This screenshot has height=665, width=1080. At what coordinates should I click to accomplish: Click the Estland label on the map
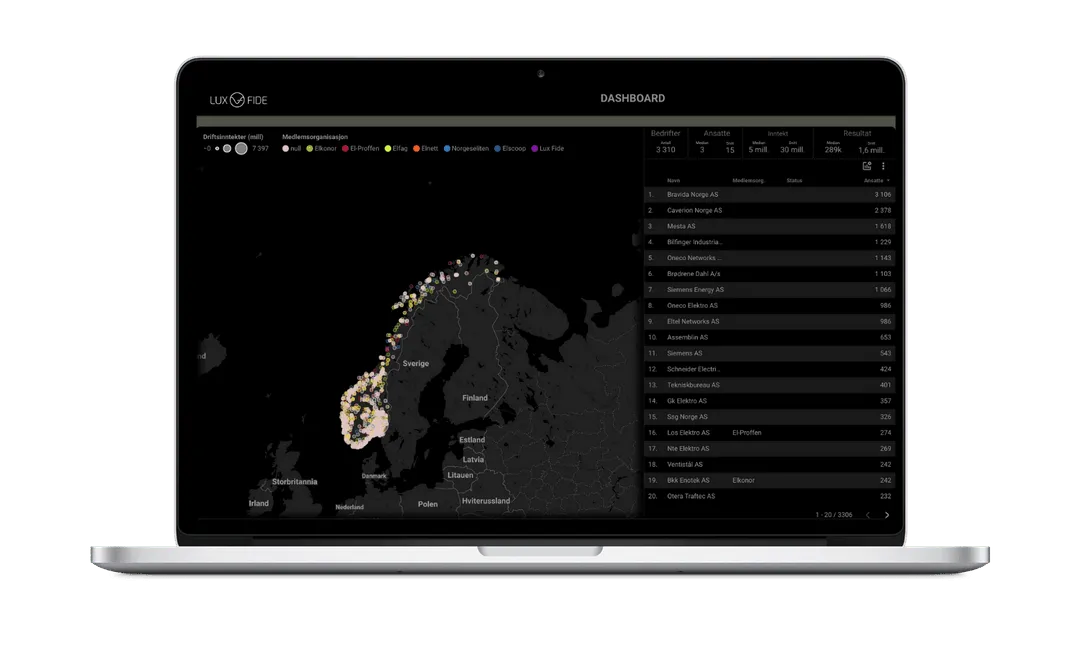pyautogui.click(x=472, y=440)
